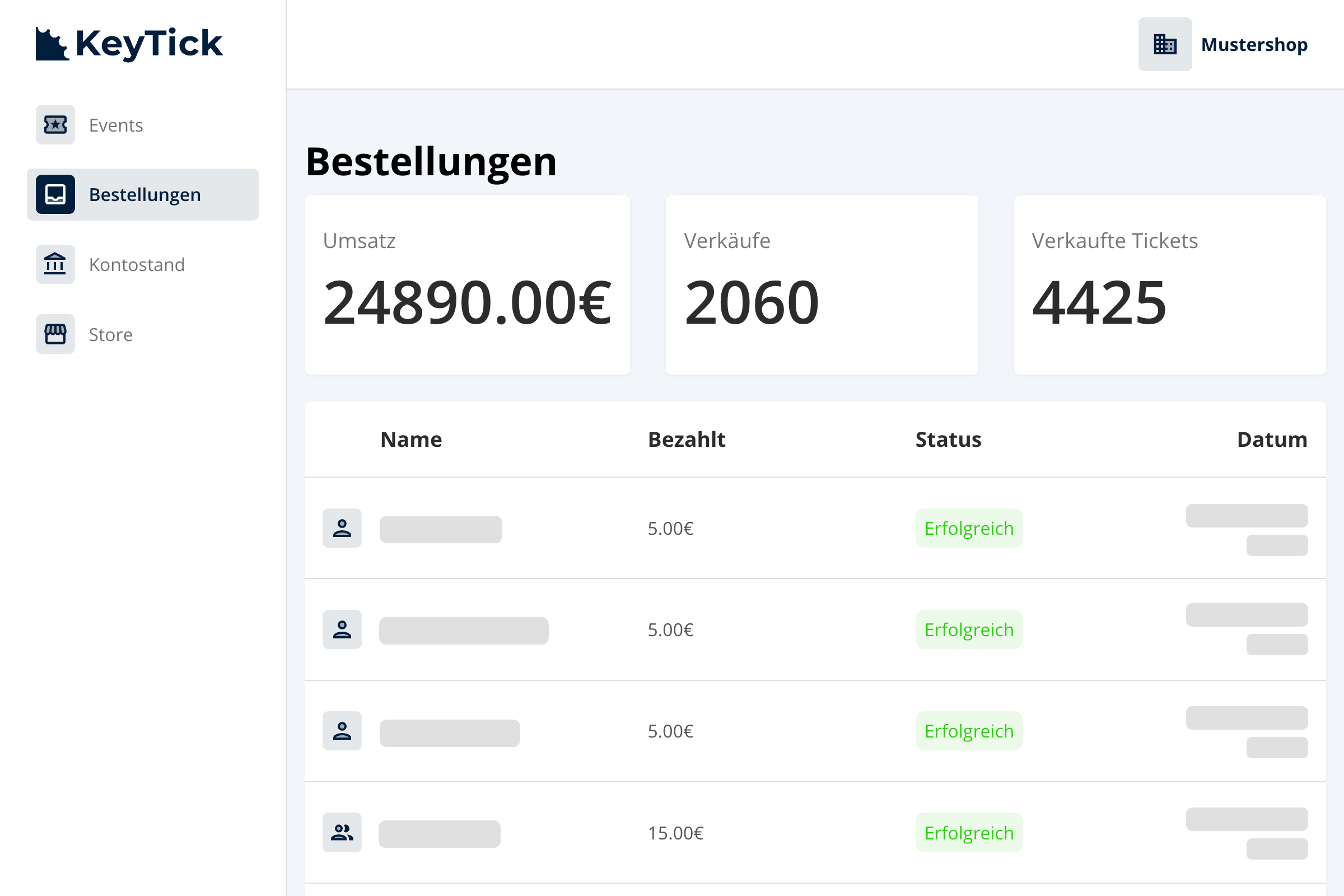
Task: Click the KeyTick logo
Action: tap(129, 44)
